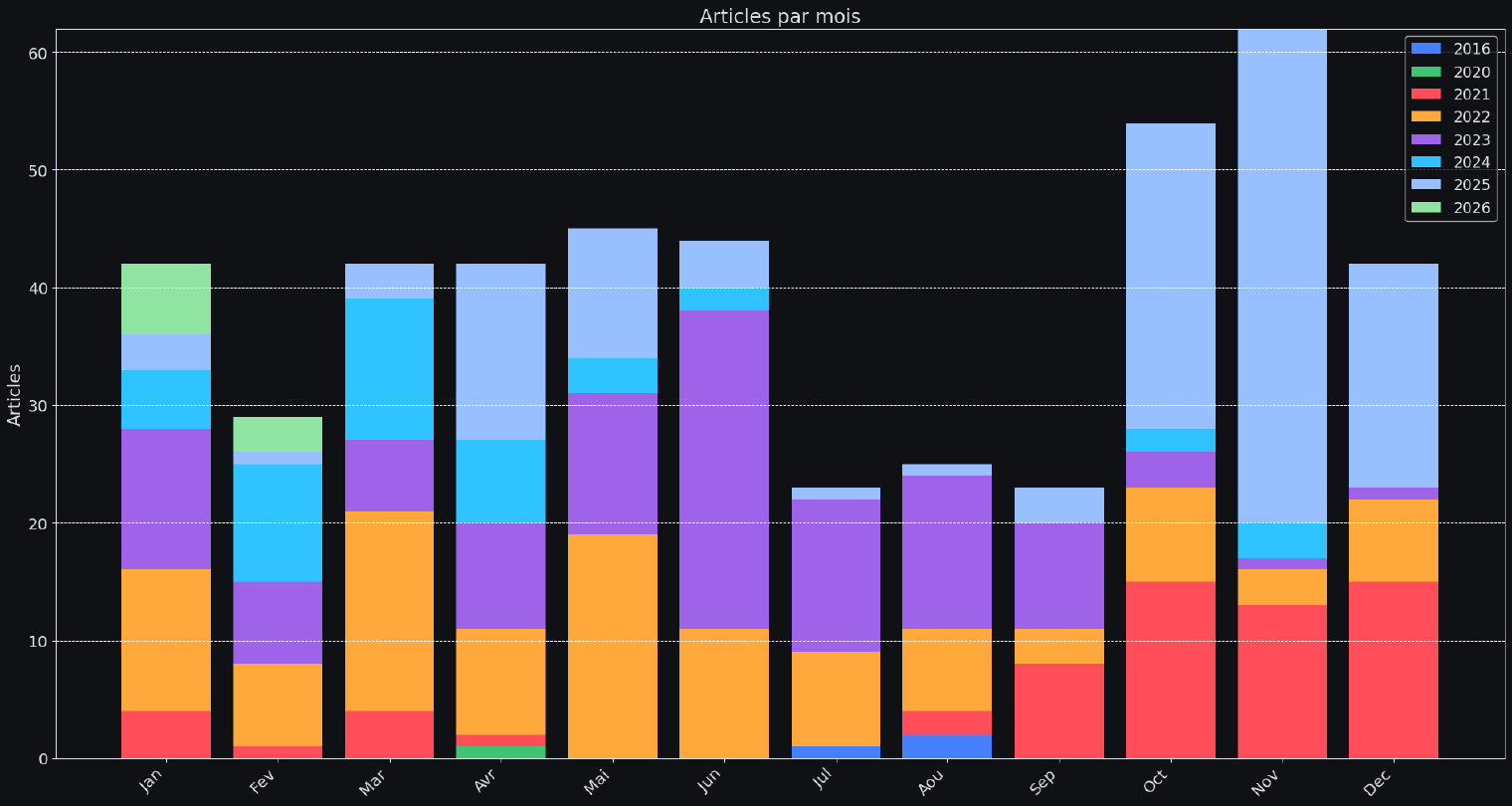Image resolution: width=1512 pixels, height=806 pixels.
Task: Select the red 2021 segment in Dec bar
Action: (1393, 670)
